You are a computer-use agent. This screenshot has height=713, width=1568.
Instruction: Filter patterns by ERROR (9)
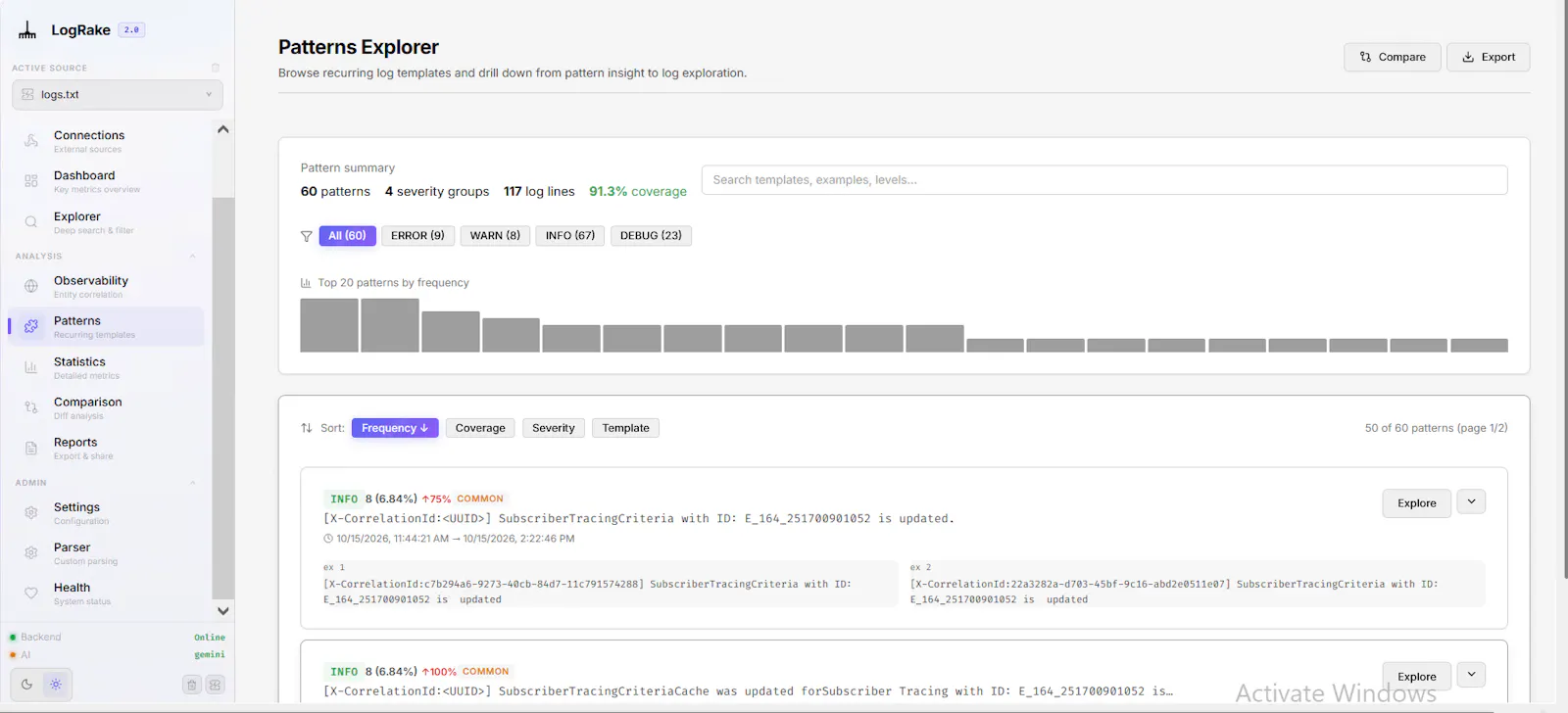pos(417,236)
